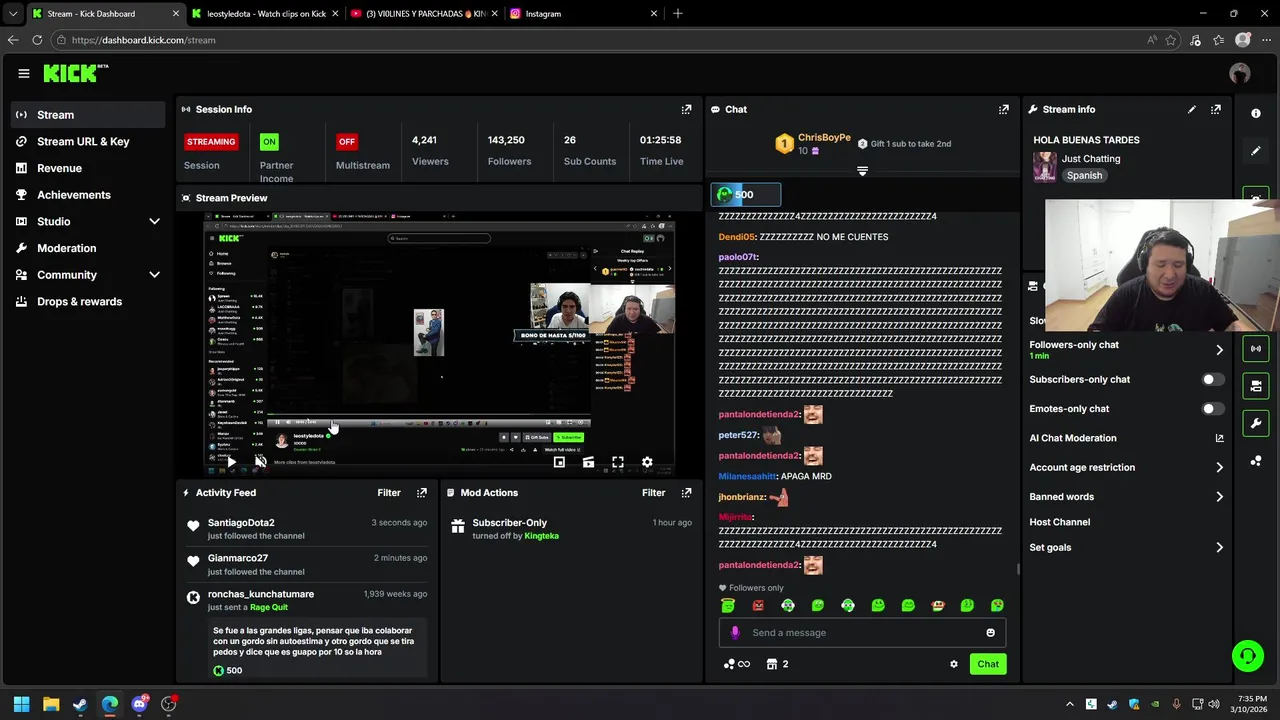The image size is (1280, 720).
Task: Click the Spanish language tag
Action: click(1084, 176)
